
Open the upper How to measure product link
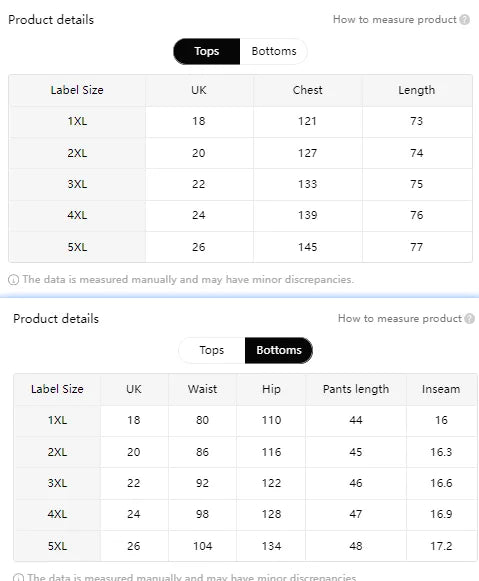[395, 20]
